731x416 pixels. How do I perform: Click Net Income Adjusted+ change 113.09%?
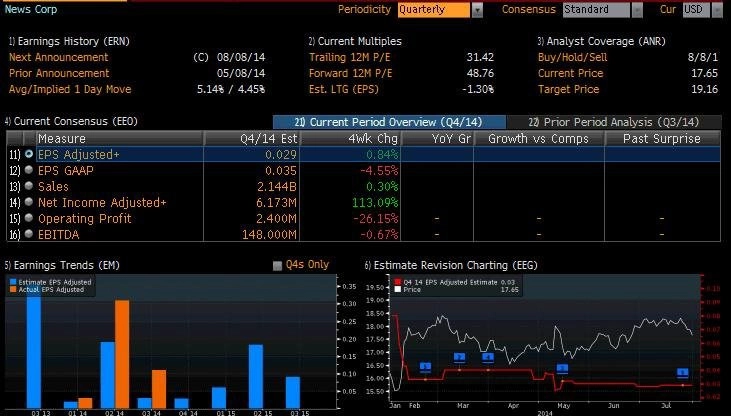tap(375, 202)
